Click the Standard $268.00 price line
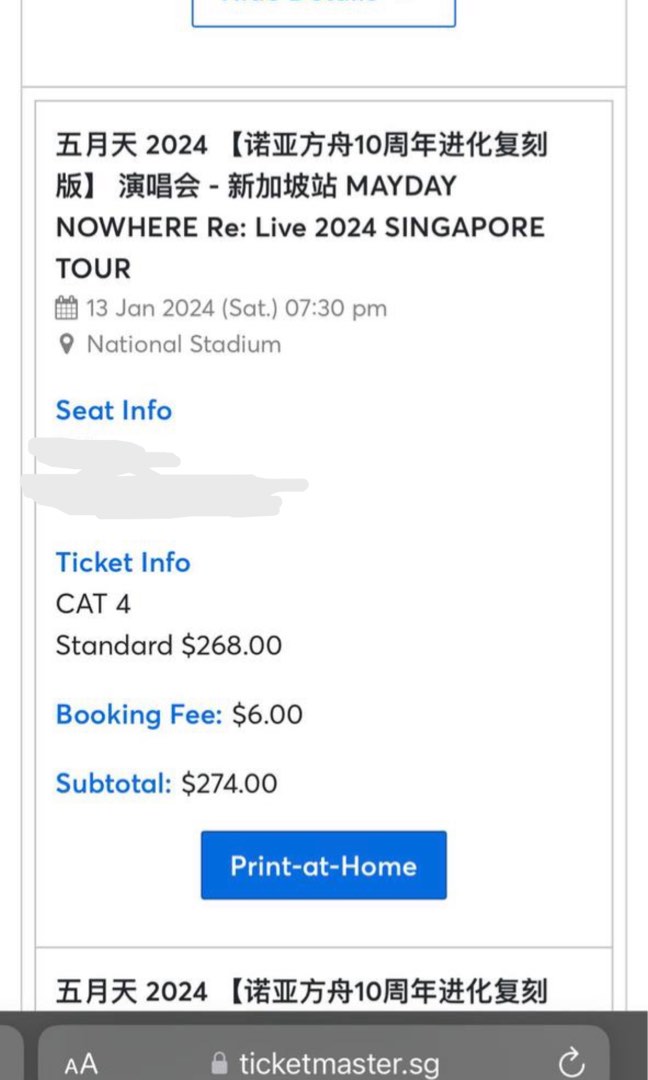Screen dimensions: 648x1080 pos(166,646)
